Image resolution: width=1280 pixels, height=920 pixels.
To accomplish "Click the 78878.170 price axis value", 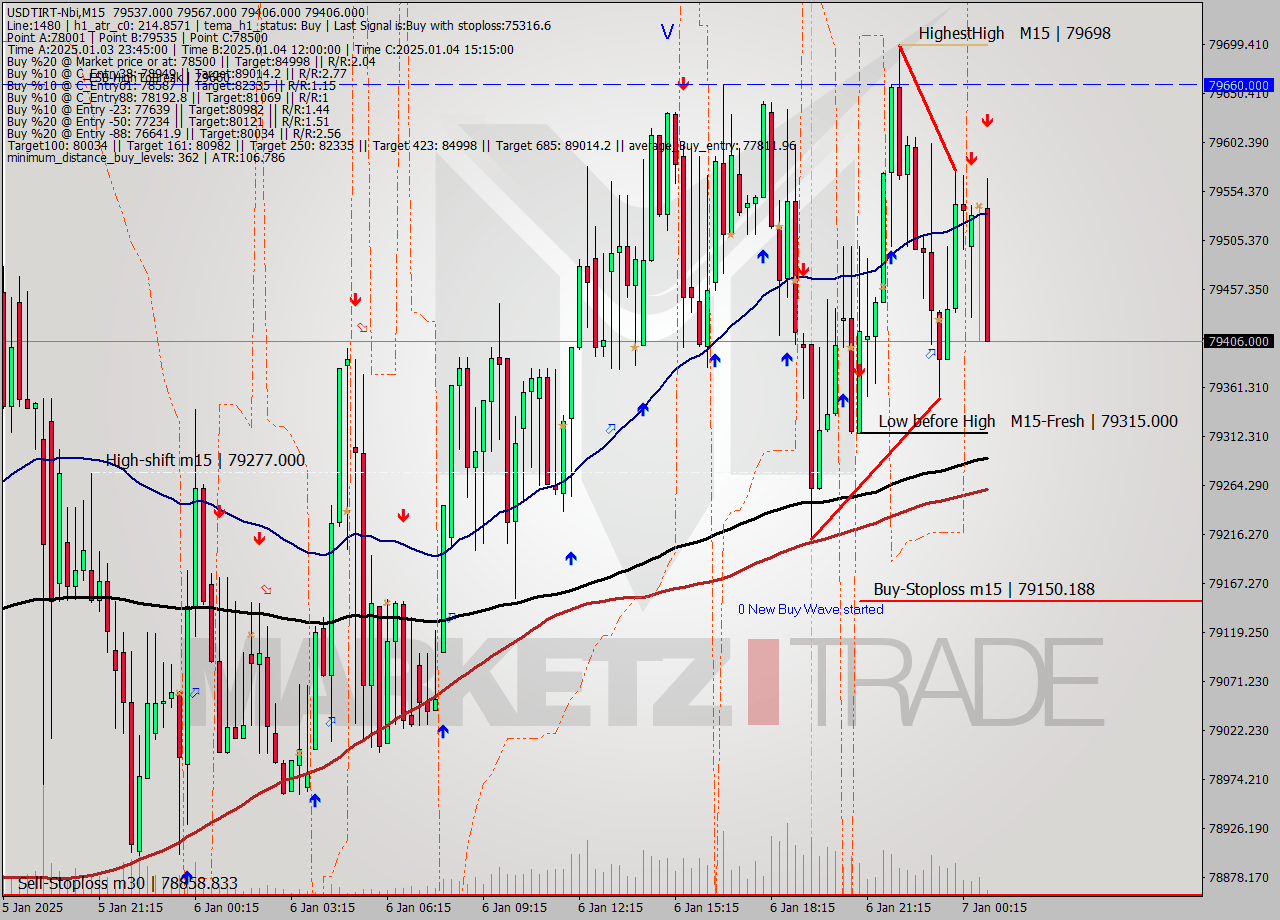I will coord(1239,878).
